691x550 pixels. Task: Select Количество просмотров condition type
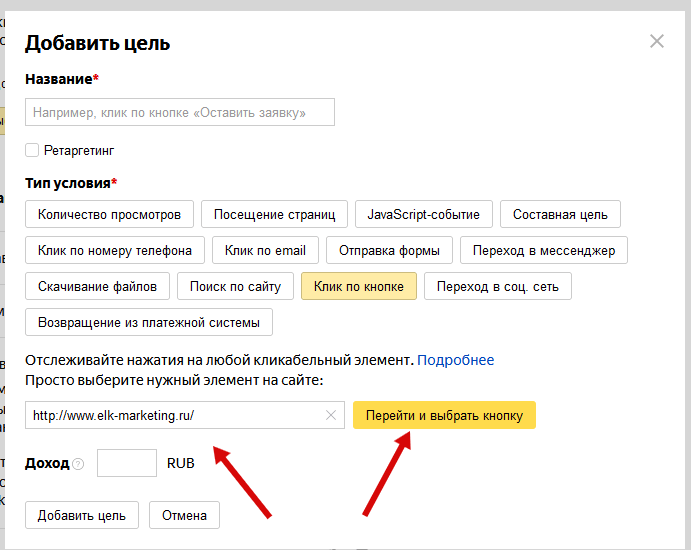pyautogui.click(x=109, y=214)
